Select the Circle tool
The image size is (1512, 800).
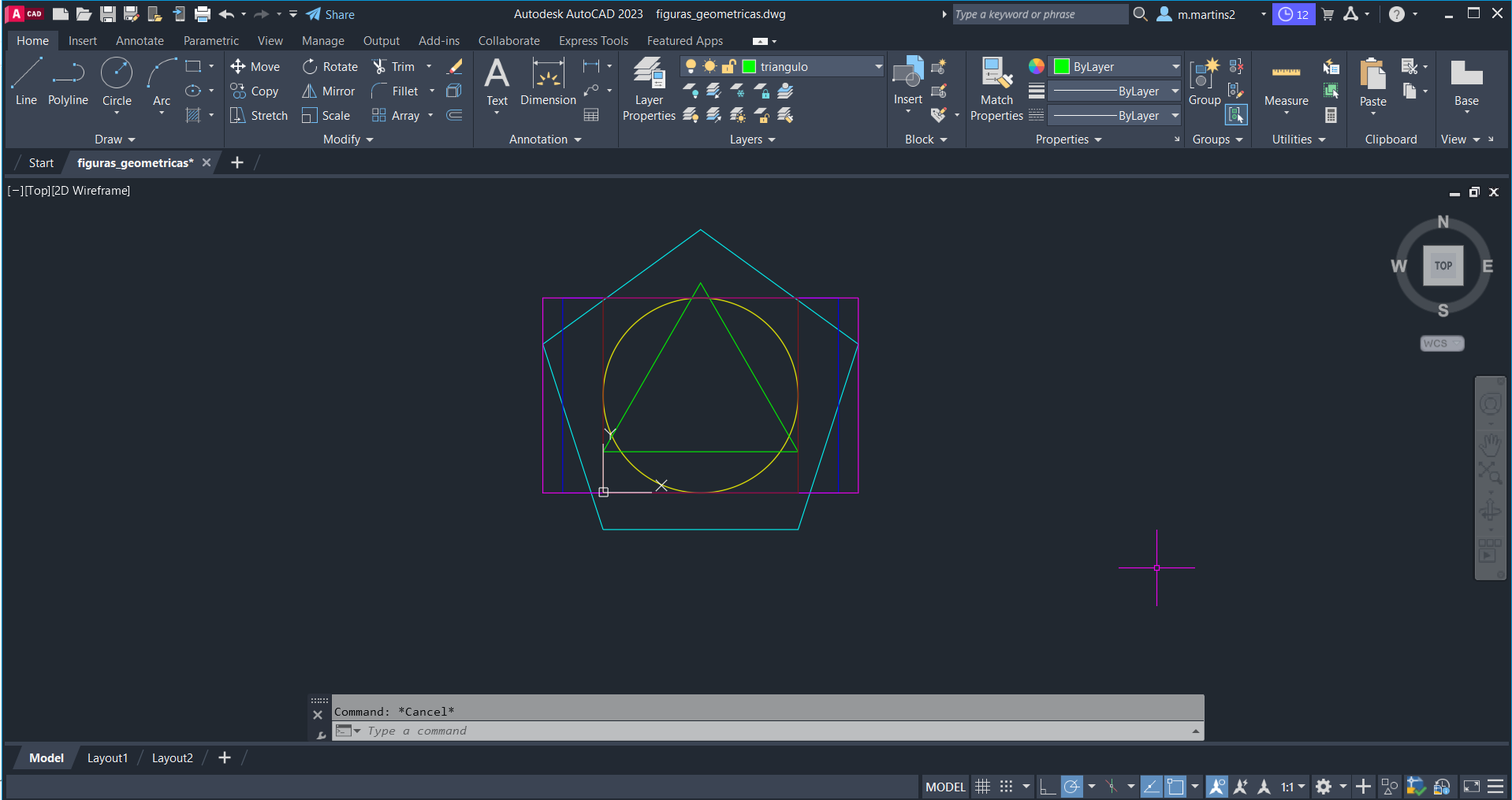(x=117, y=81)
